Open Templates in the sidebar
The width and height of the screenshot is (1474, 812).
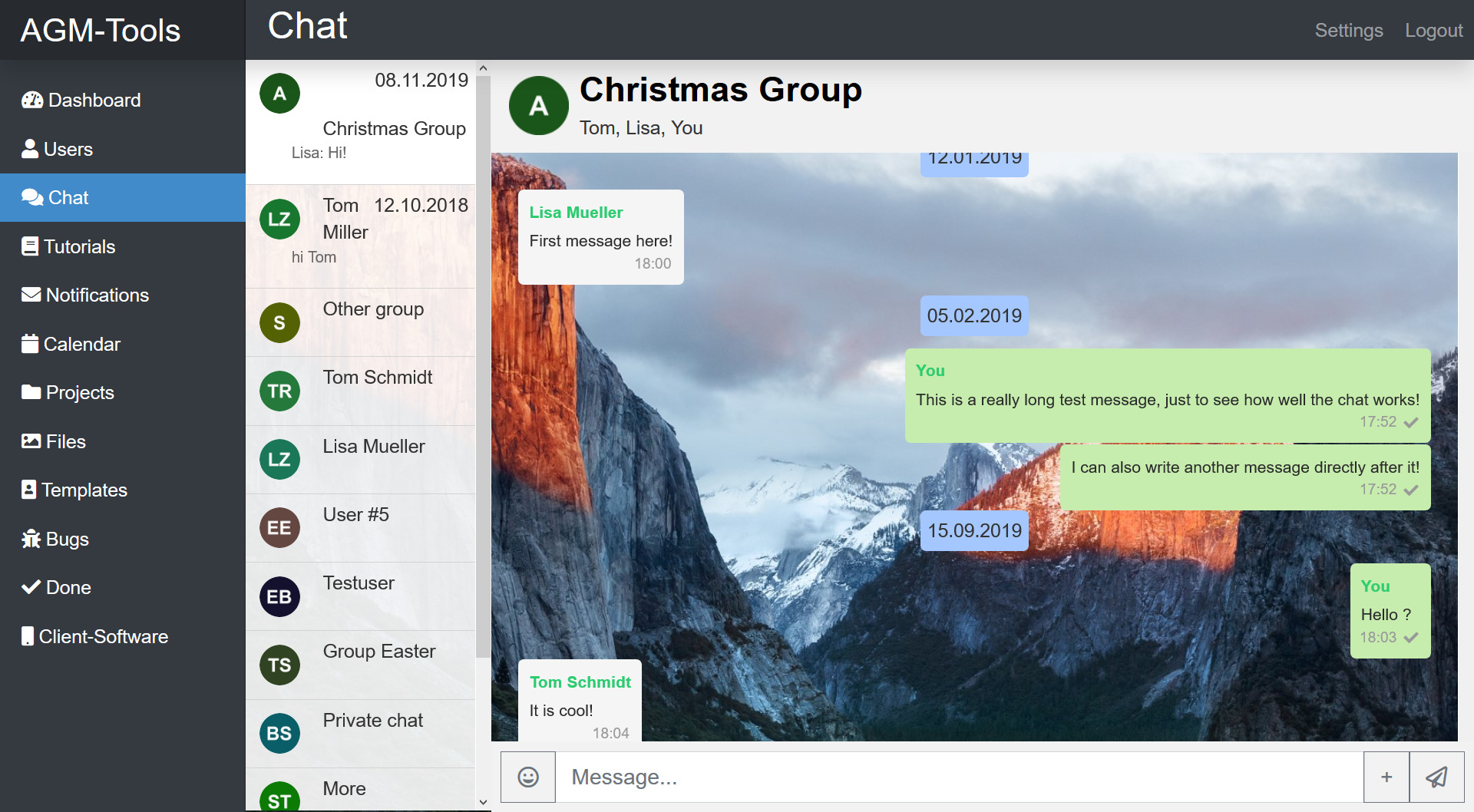click(123, 490)
